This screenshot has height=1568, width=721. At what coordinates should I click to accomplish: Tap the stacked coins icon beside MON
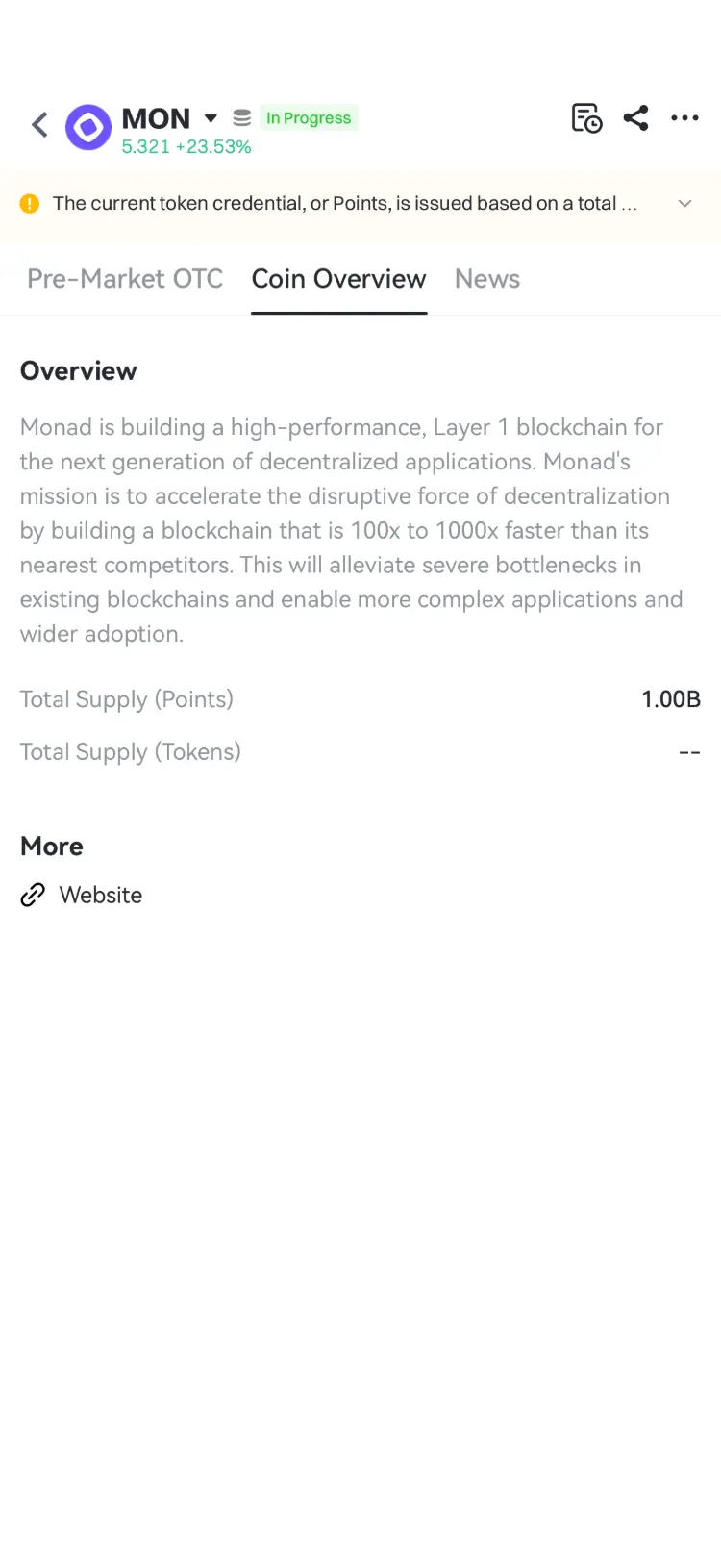click(242, 118)
